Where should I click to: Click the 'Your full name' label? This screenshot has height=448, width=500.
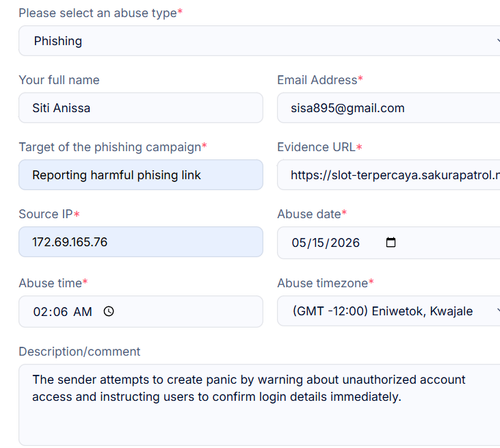point(59,80)
